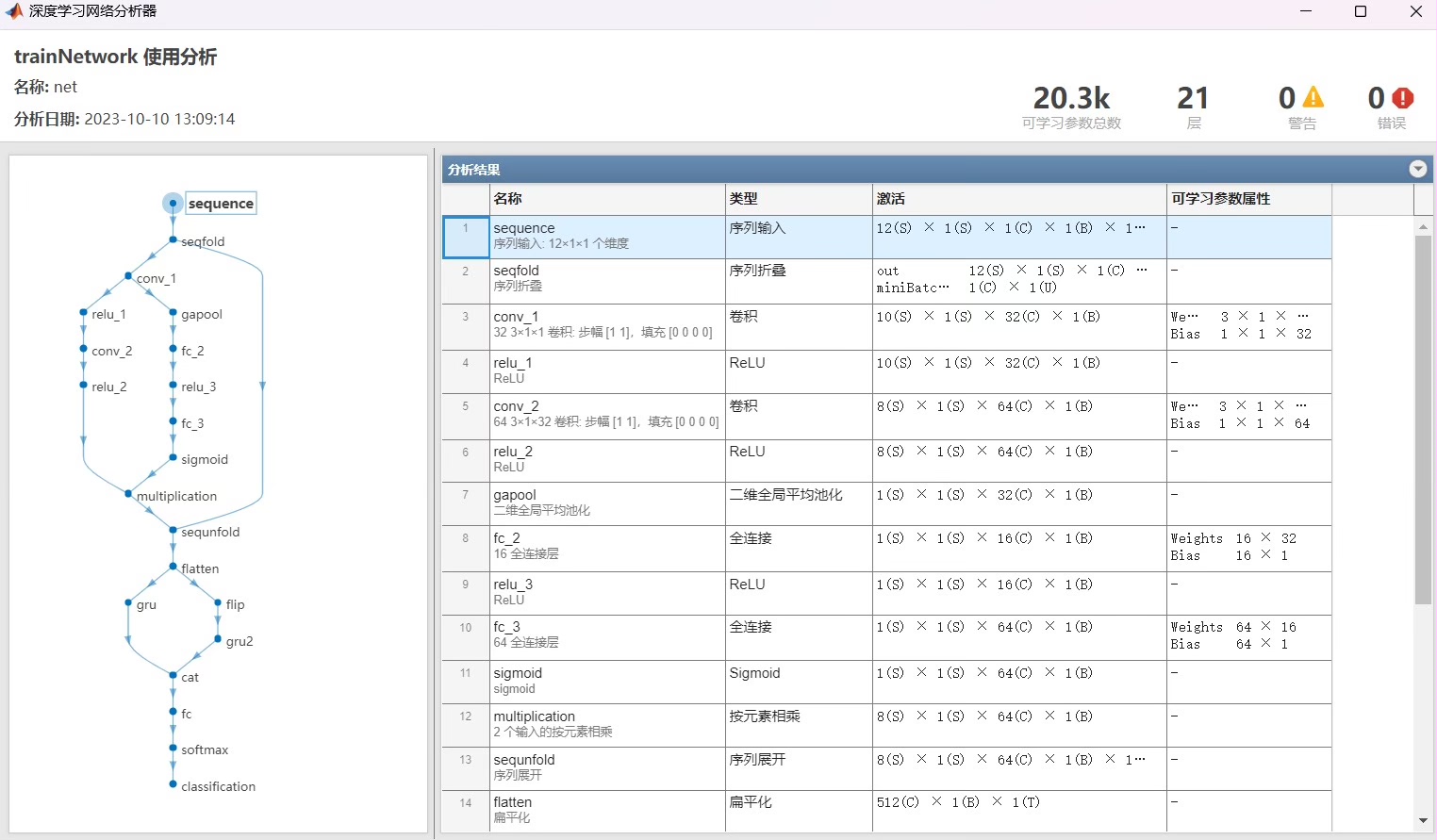This screenshot has width=1437, height=840.
Task: Click the scrollbar up arrow
Action: click(x=1423, y=226)
